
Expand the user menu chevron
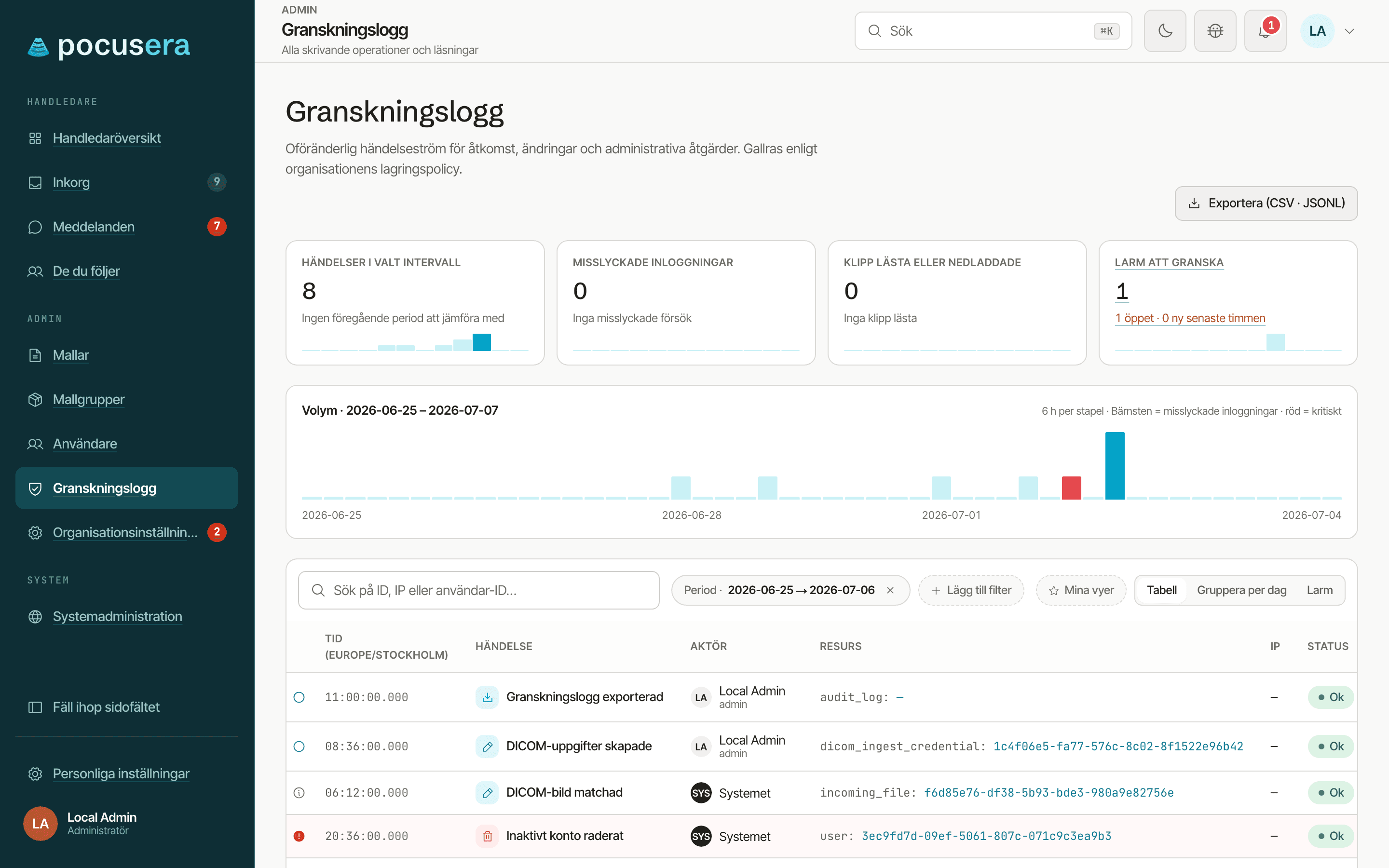tap(1350, 31)
